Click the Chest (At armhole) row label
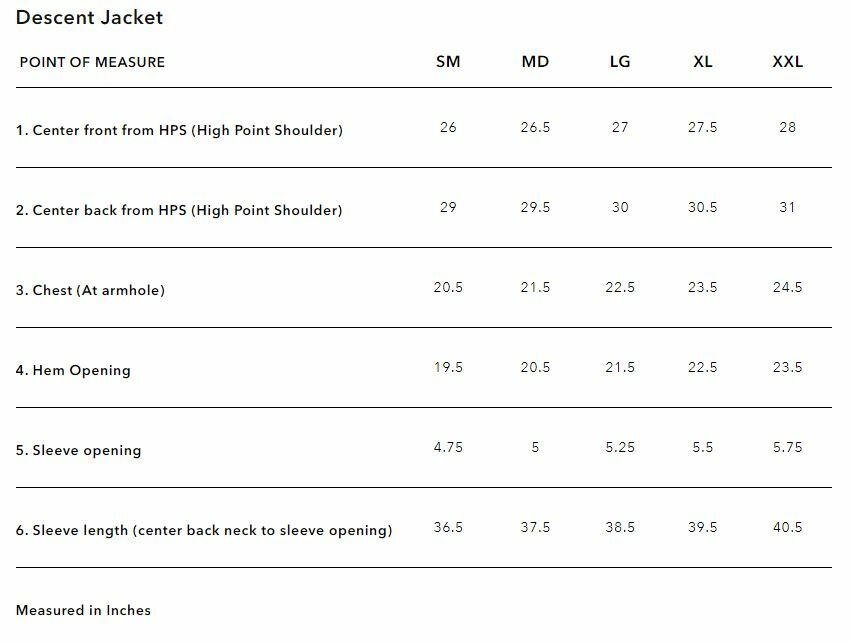851x642 pixels. tap(90, 290)
